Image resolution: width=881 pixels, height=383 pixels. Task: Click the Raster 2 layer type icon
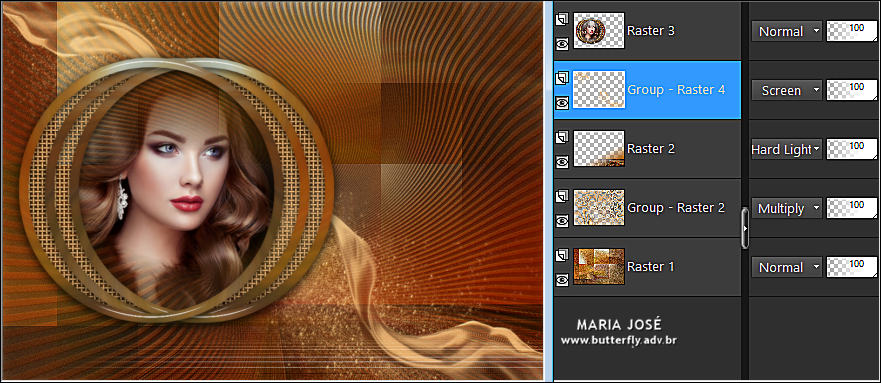pos(562,138)
